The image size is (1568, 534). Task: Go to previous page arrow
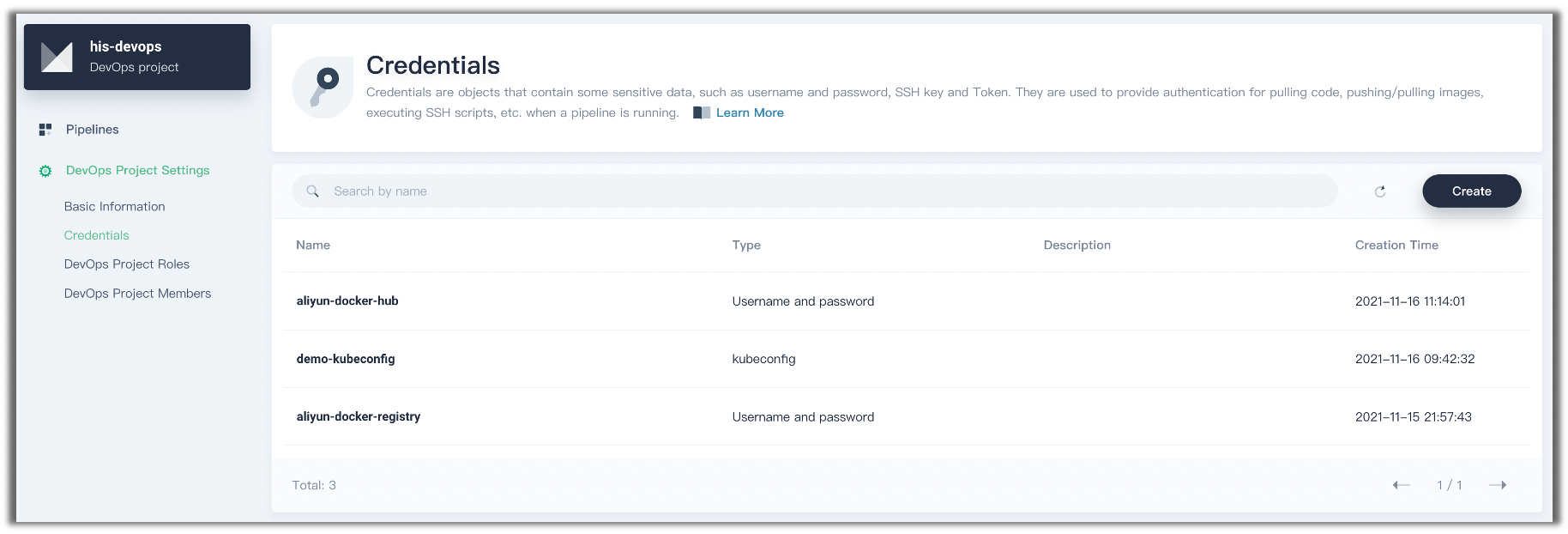(1401, 485)
